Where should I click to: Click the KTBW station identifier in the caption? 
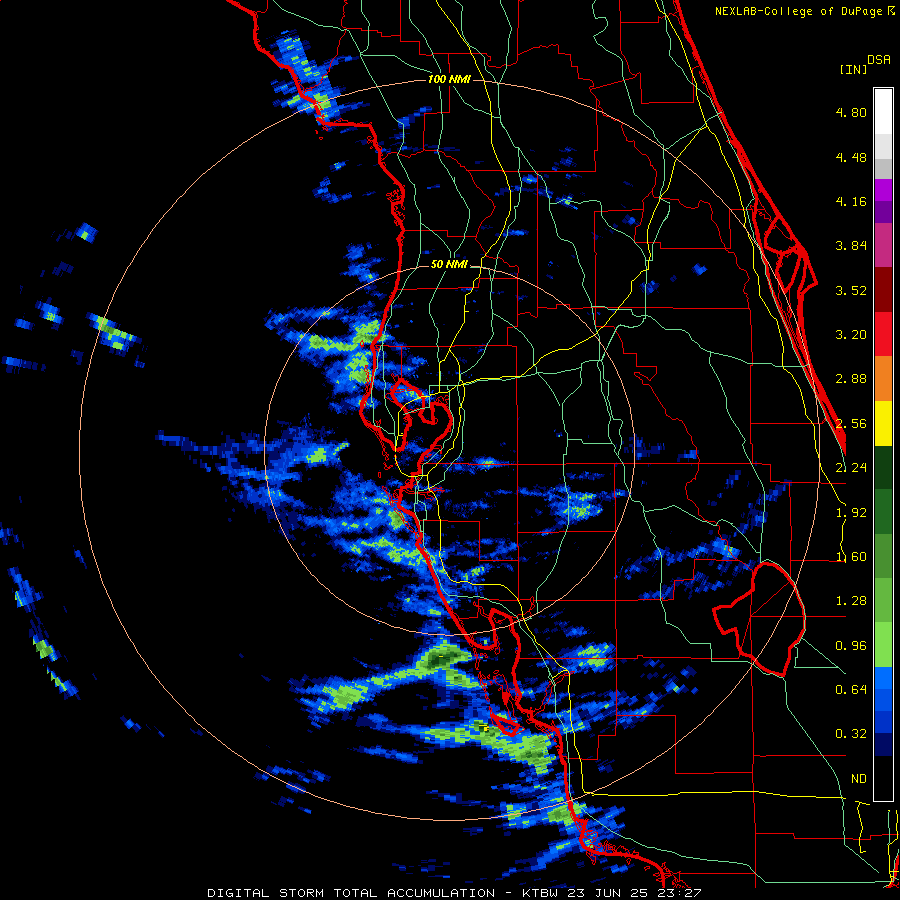tap(541, 893)
